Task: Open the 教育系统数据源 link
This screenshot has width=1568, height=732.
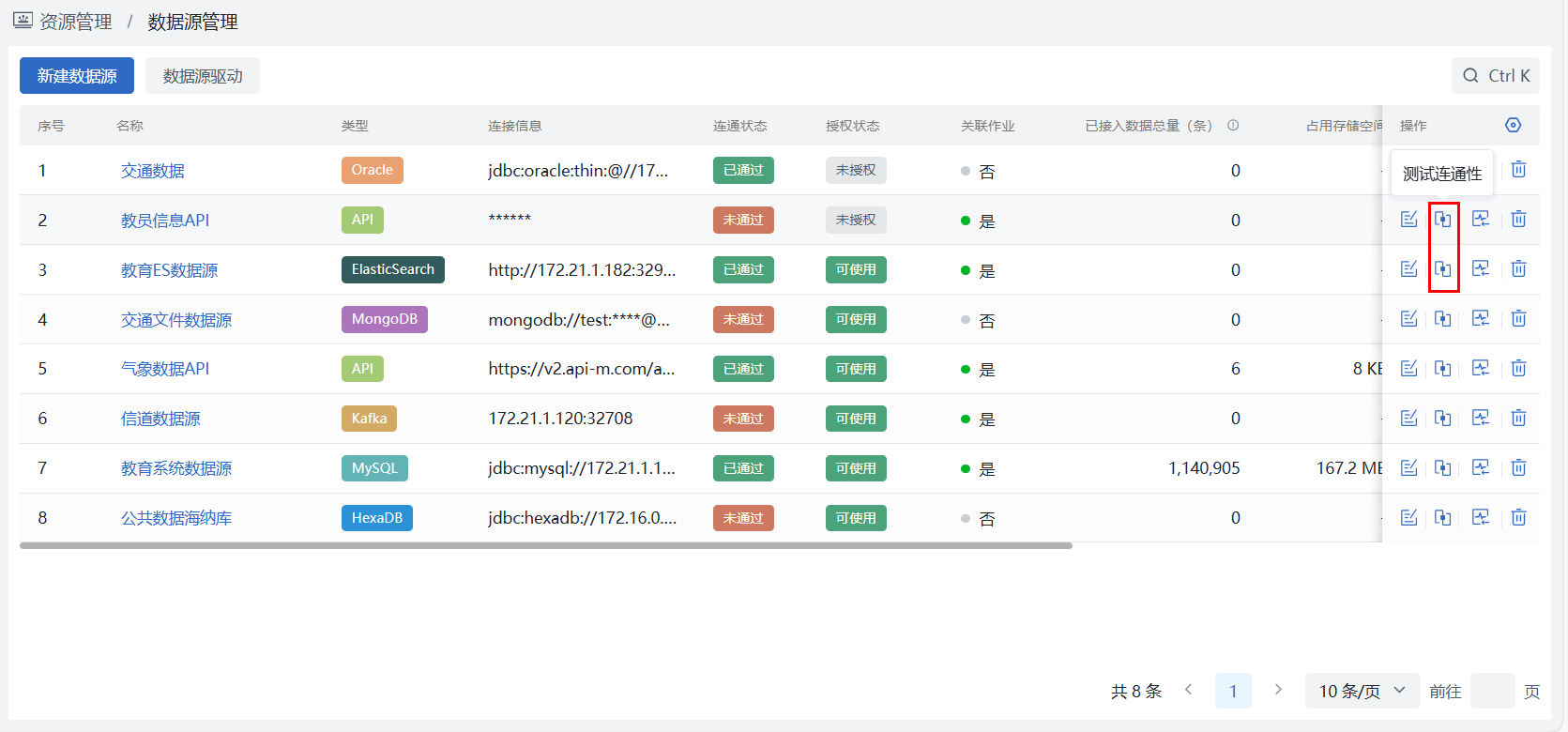Action: (176, 468)
